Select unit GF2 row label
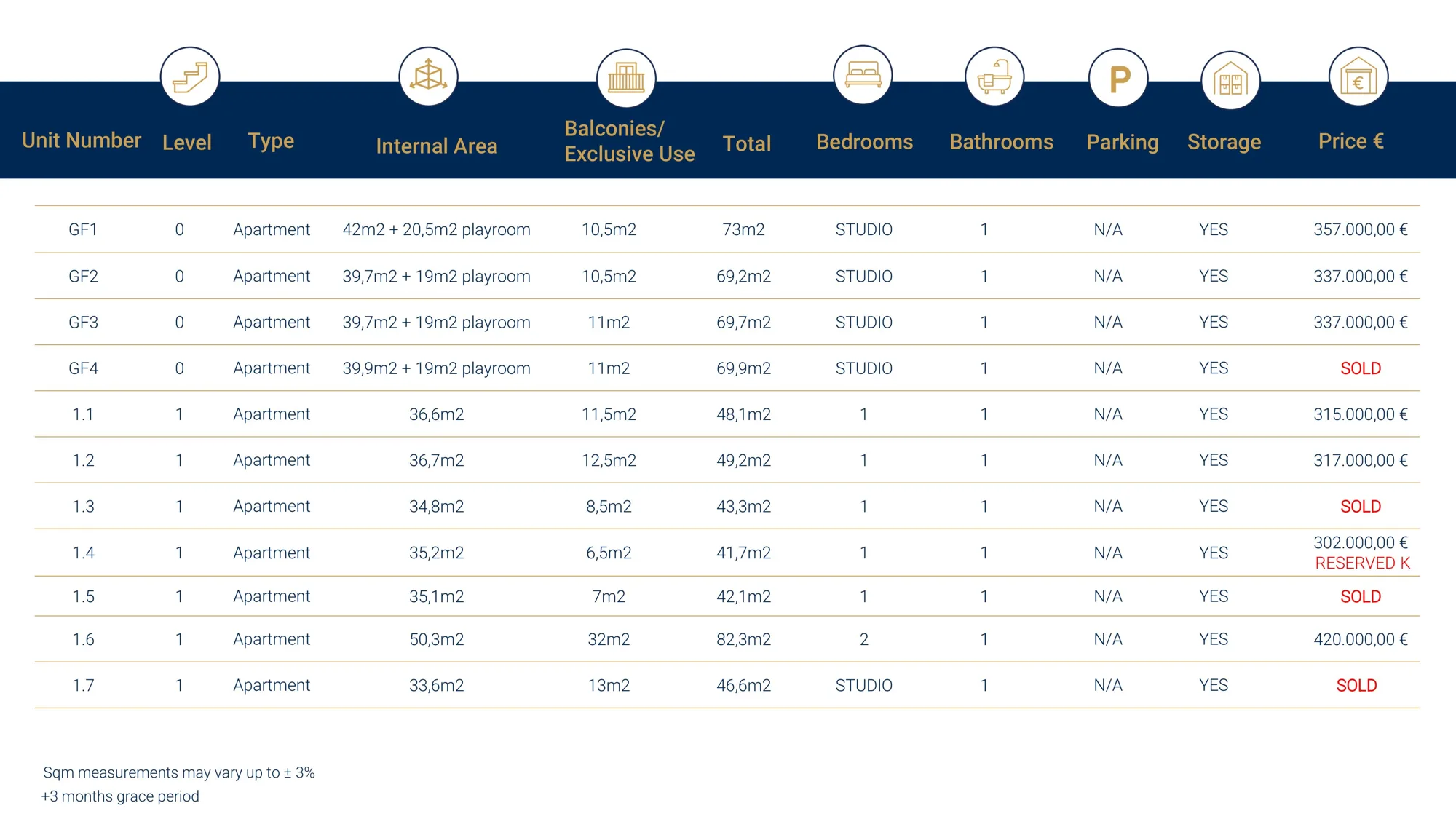Image resolution: width=1456 pixels, height=819 pixels. coord(83,276)
